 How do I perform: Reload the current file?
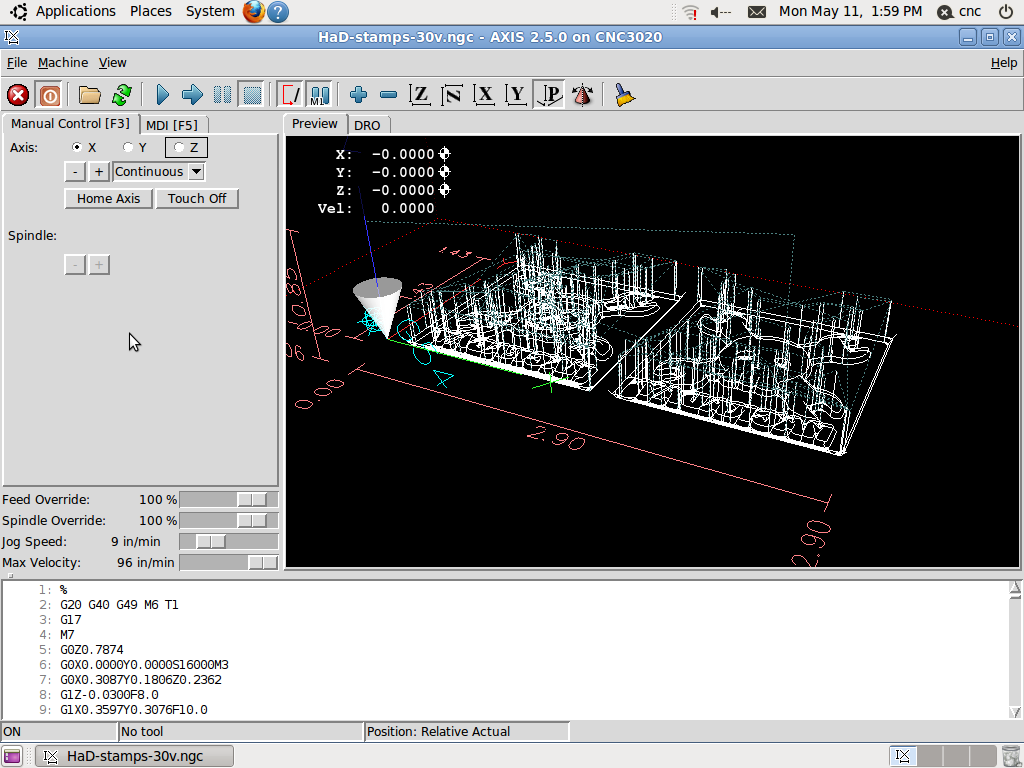coord(121,95)
